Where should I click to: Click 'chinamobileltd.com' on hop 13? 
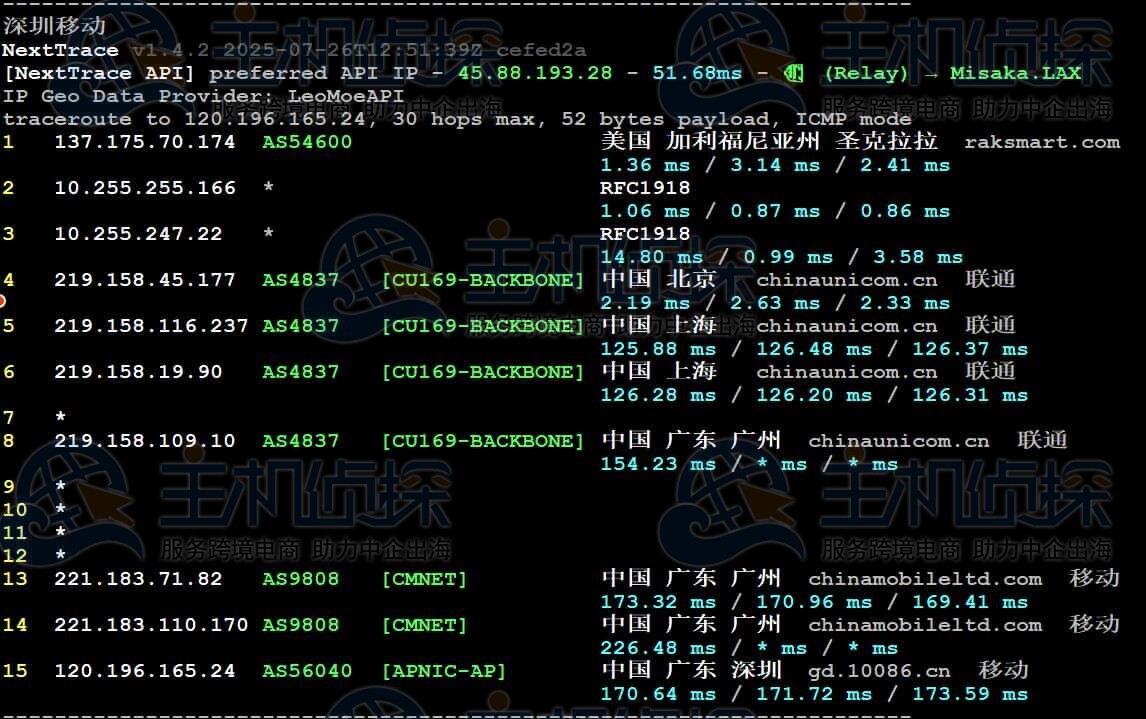[925, 579]
